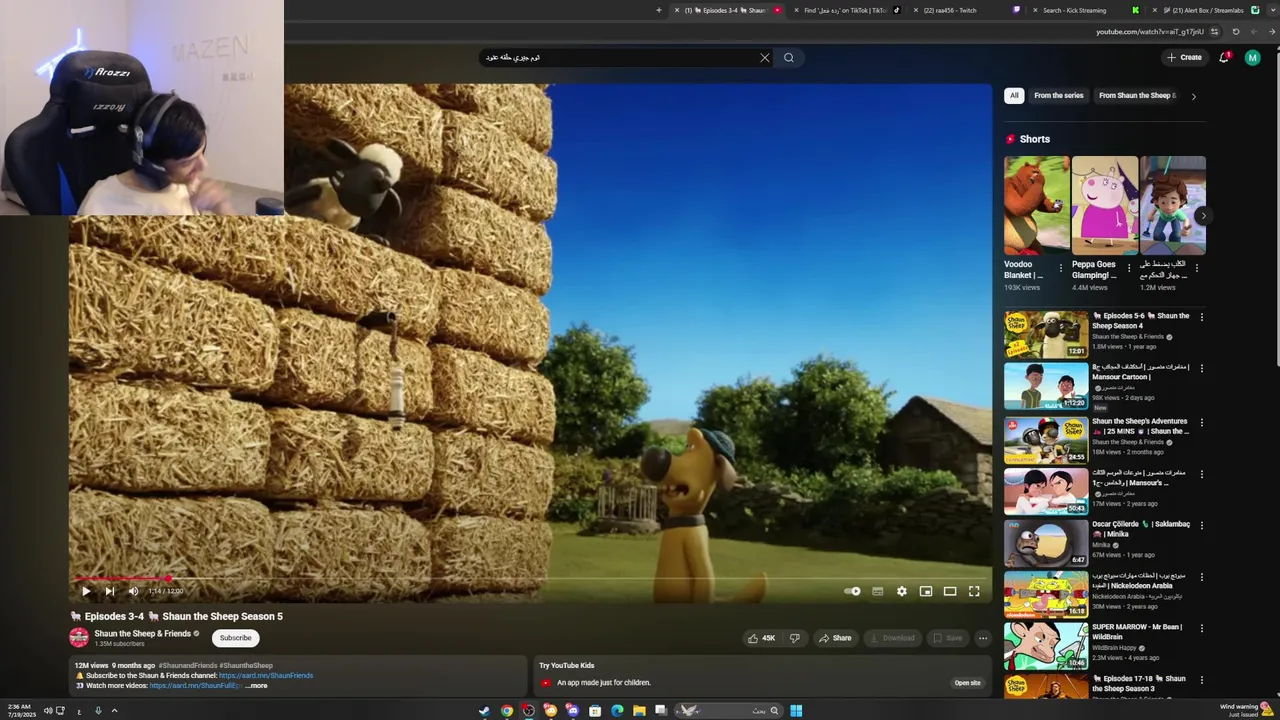Open options for Oscar Çöllerde video
The width and height of the screenshot is (1280, 720).
(x=1202, y=525)
